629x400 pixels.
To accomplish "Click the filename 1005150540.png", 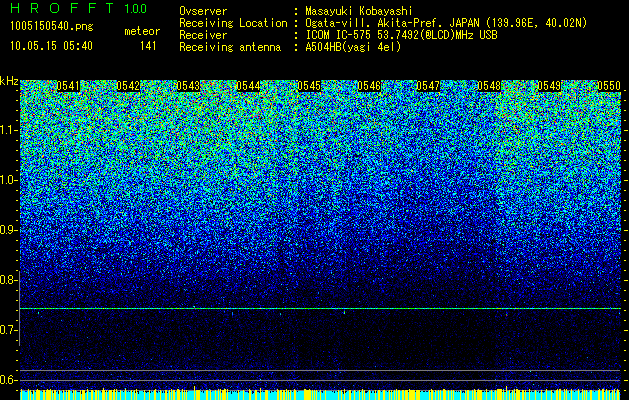I will (x=52, y=26).
